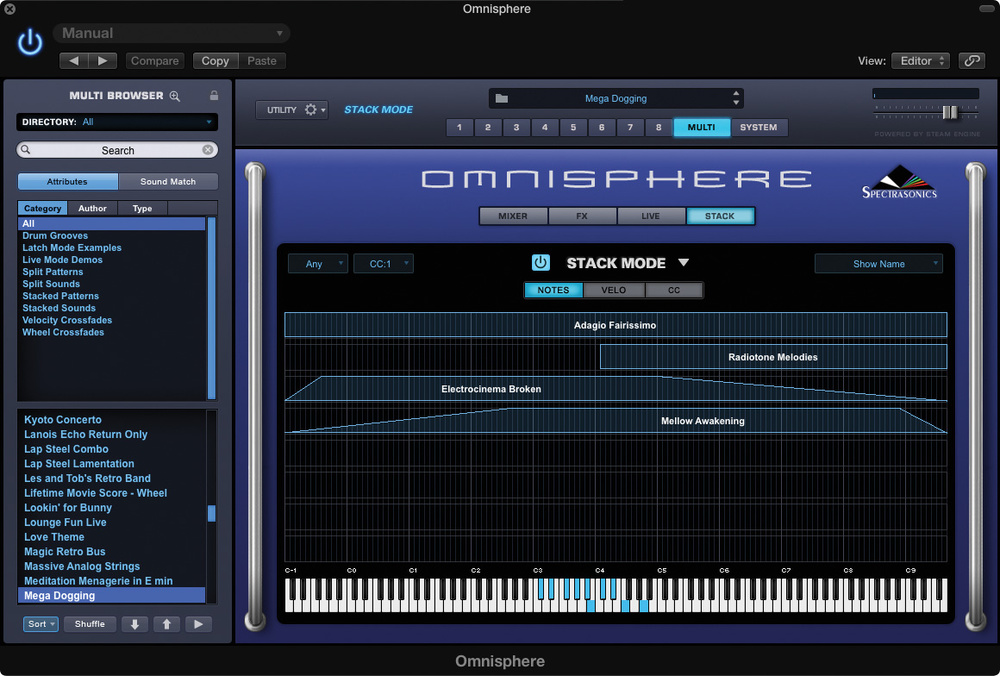Click the previous preset arrow button
1000x676 pixels.
[74, 61]
